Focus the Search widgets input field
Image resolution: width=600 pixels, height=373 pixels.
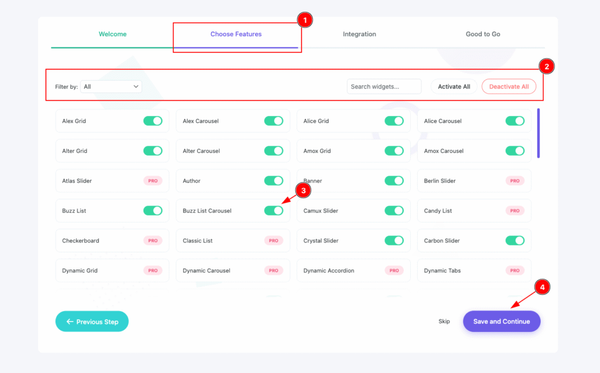[384, 86]
